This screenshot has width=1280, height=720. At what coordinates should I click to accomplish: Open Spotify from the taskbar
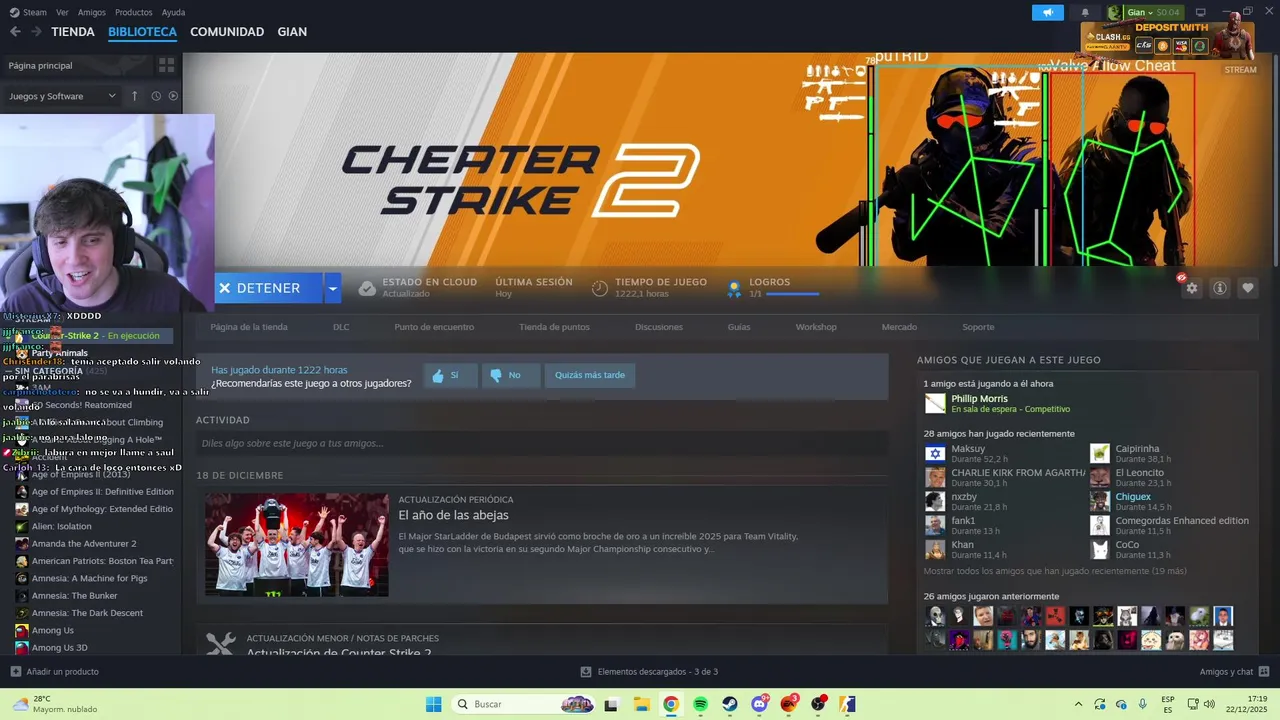tap(700, 704)
